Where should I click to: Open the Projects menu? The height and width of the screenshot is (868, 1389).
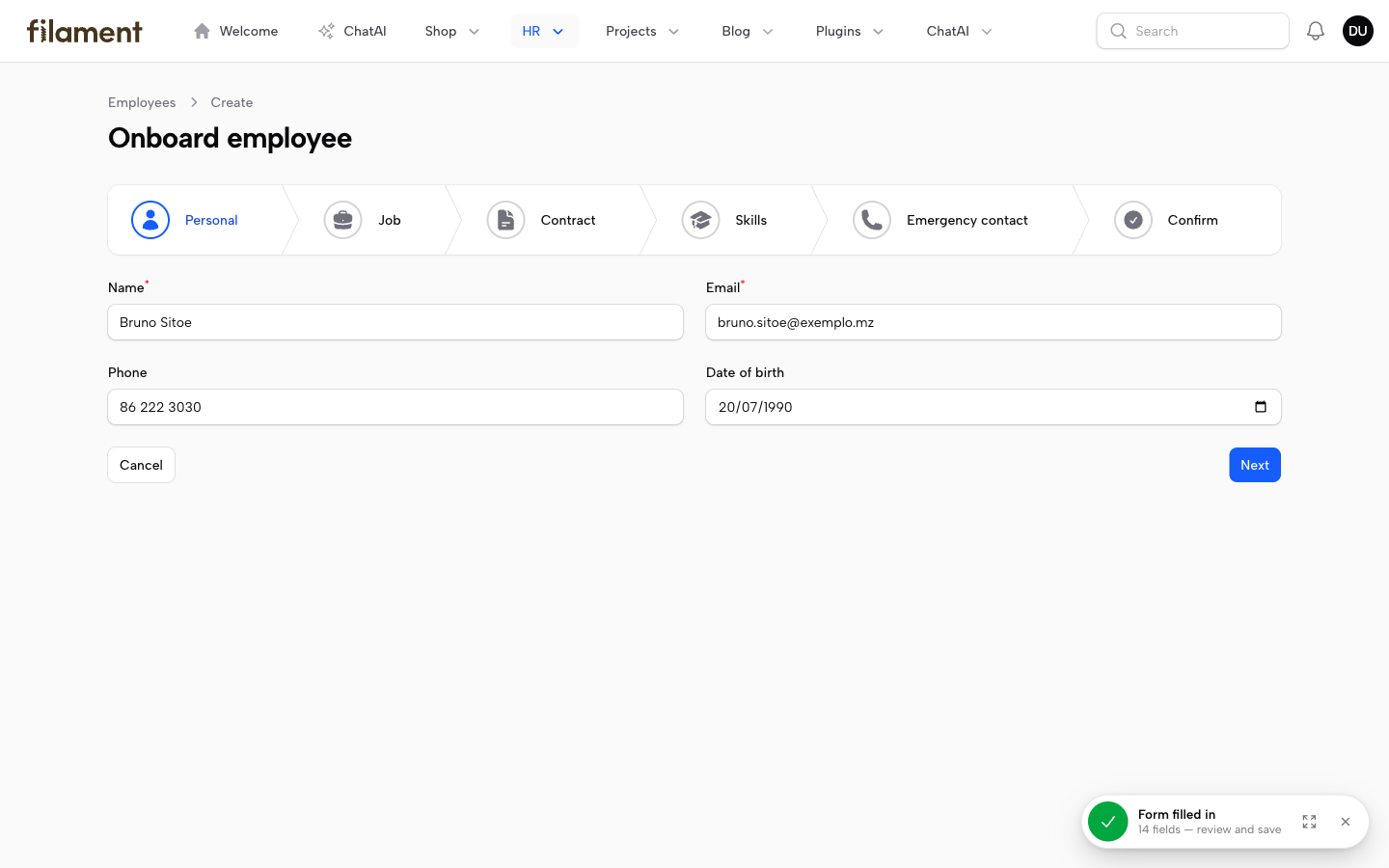click(x=642, y=31)
